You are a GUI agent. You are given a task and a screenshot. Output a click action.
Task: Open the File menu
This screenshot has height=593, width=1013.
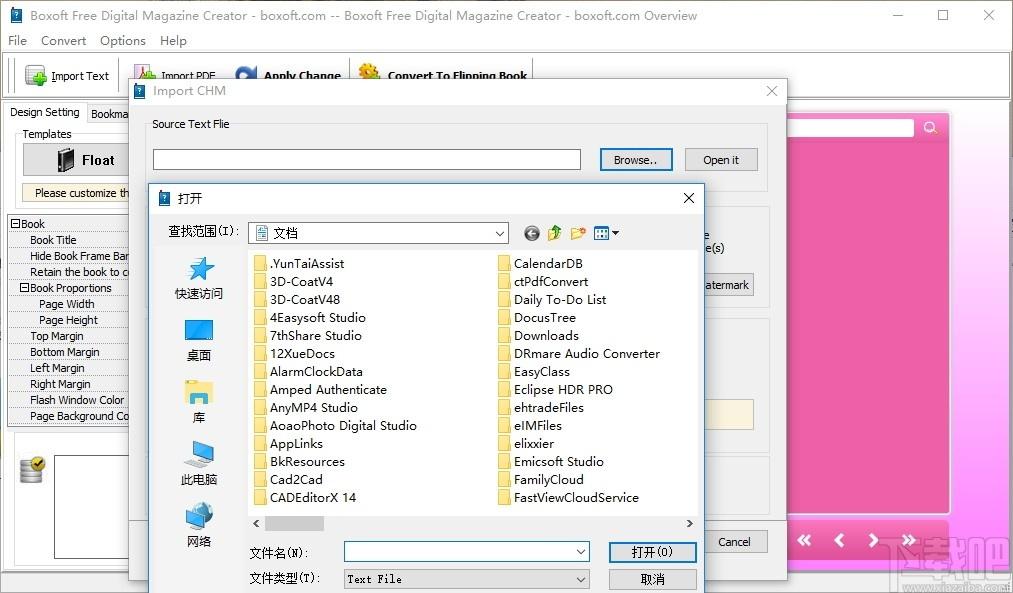tap(17, 41)
